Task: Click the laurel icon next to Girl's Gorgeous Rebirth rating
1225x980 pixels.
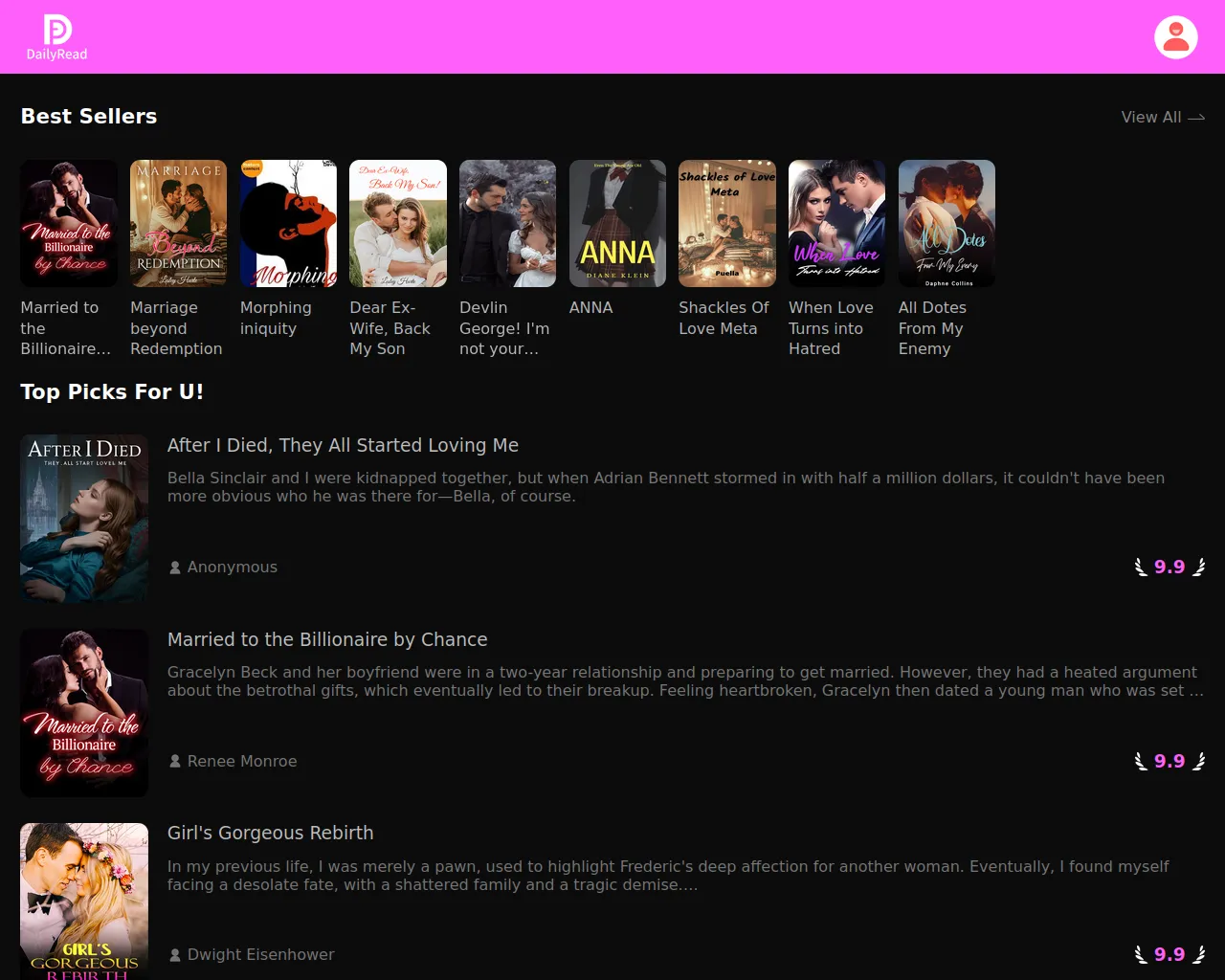Action: [x=1141, y=954]
